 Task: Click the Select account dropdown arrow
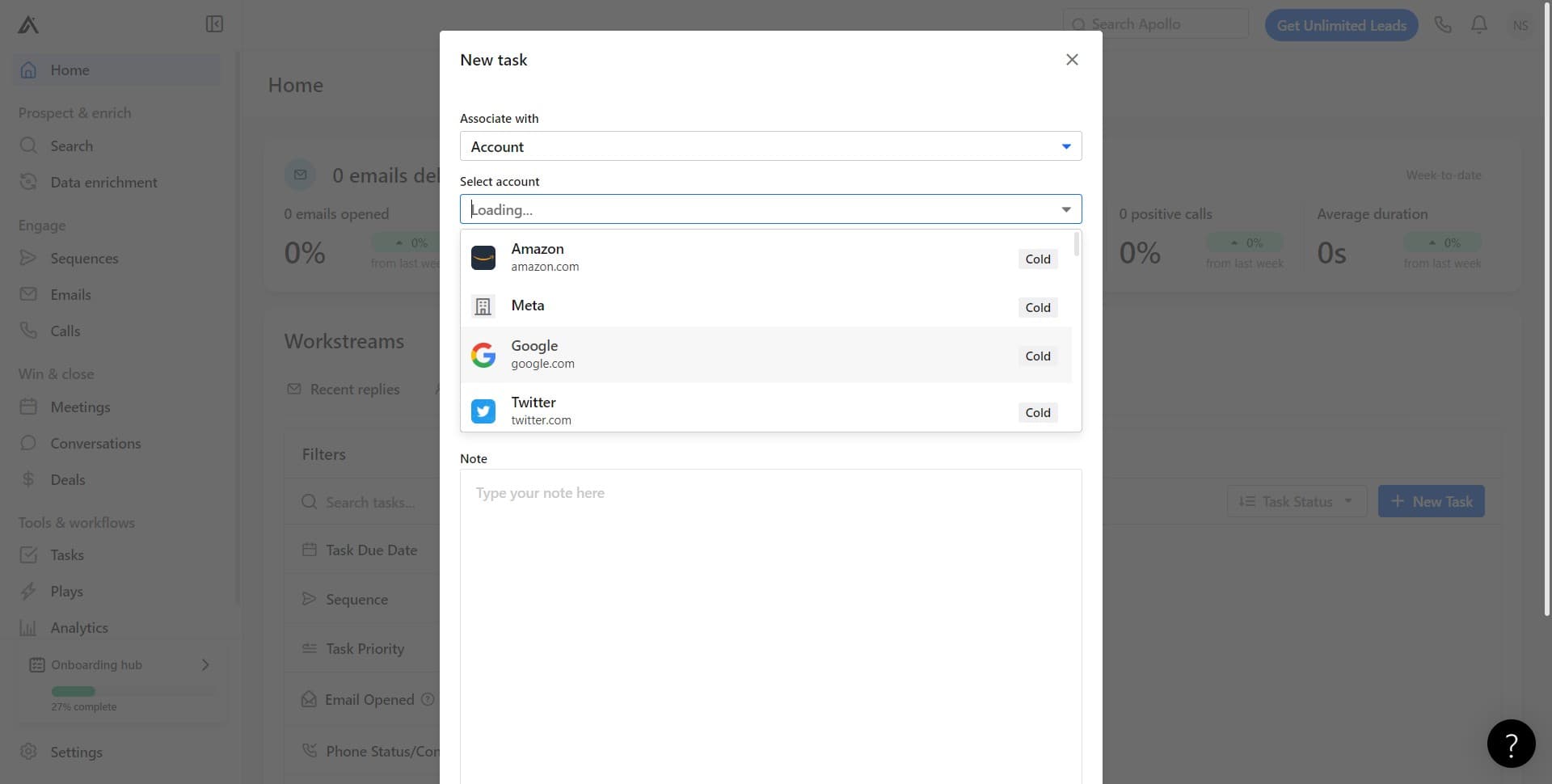point(1065,209)
